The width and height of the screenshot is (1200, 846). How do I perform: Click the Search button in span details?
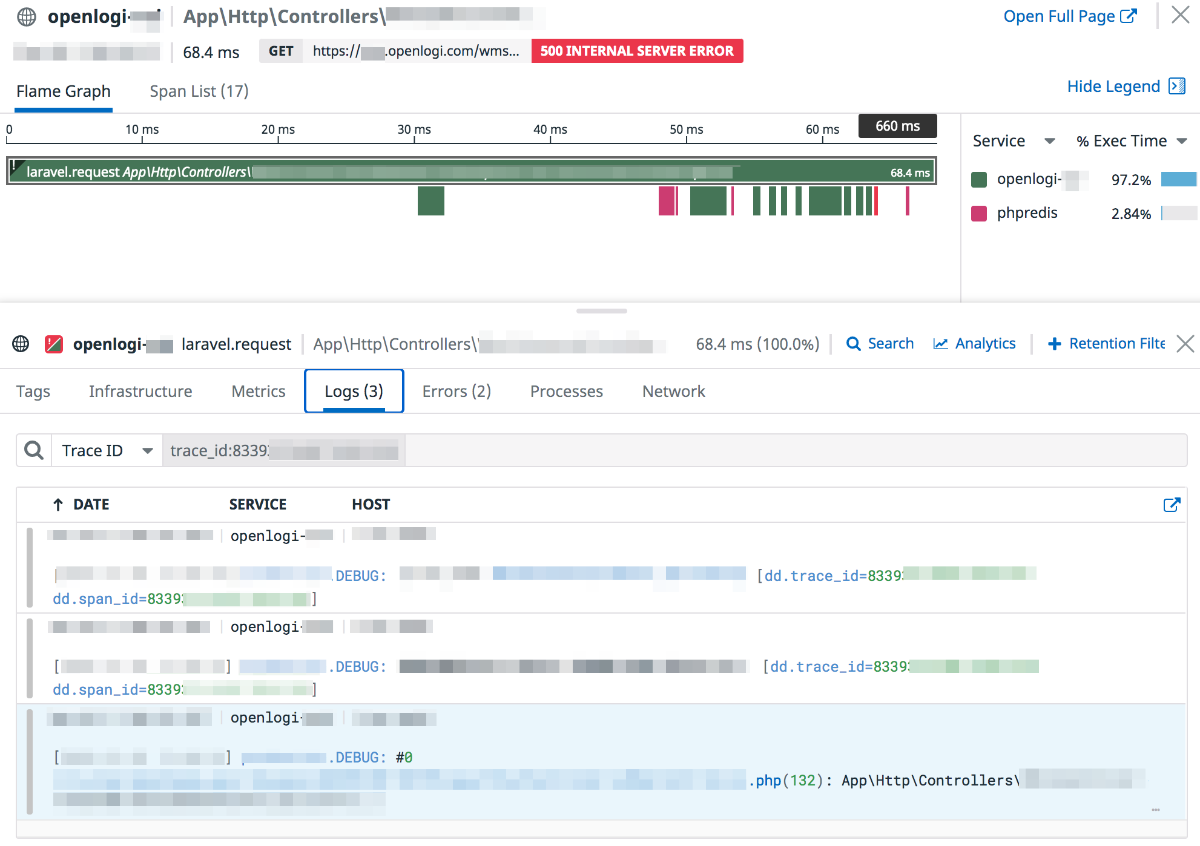[x=880, y=343]
